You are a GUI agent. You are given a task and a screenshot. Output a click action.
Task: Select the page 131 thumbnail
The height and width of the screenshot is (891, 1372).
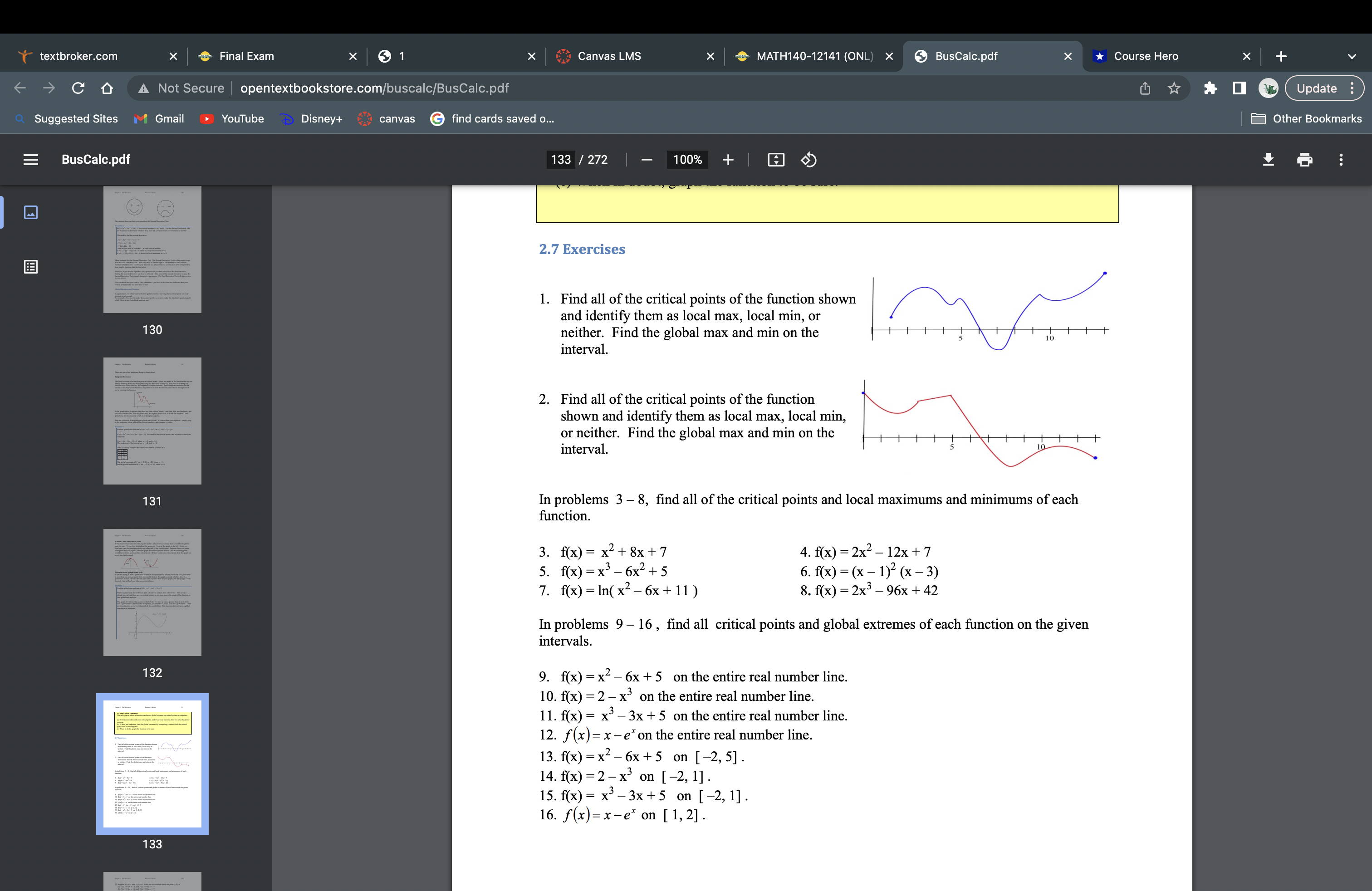tap(152, 421)
